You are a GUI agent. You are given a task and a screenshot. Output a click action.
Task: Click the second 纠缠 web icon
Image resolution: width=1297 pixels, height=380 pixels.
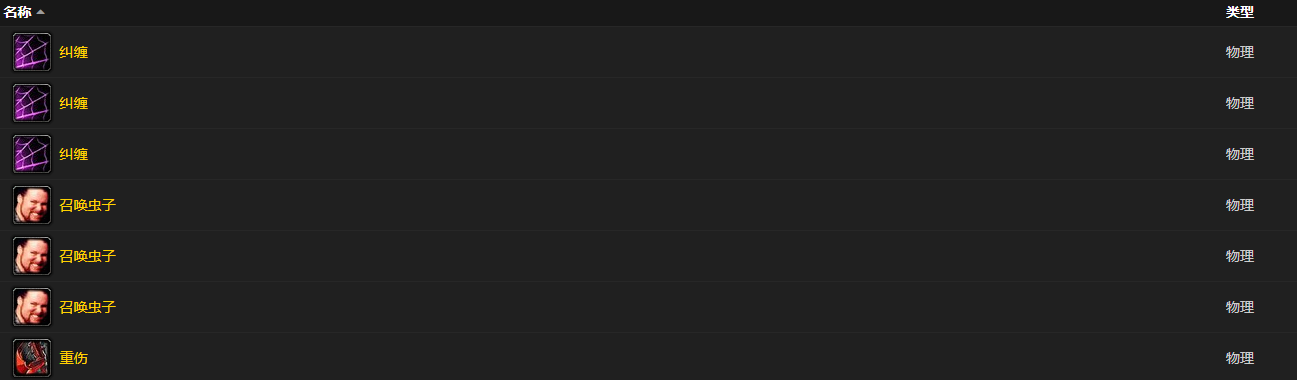[x=32, y=103]
